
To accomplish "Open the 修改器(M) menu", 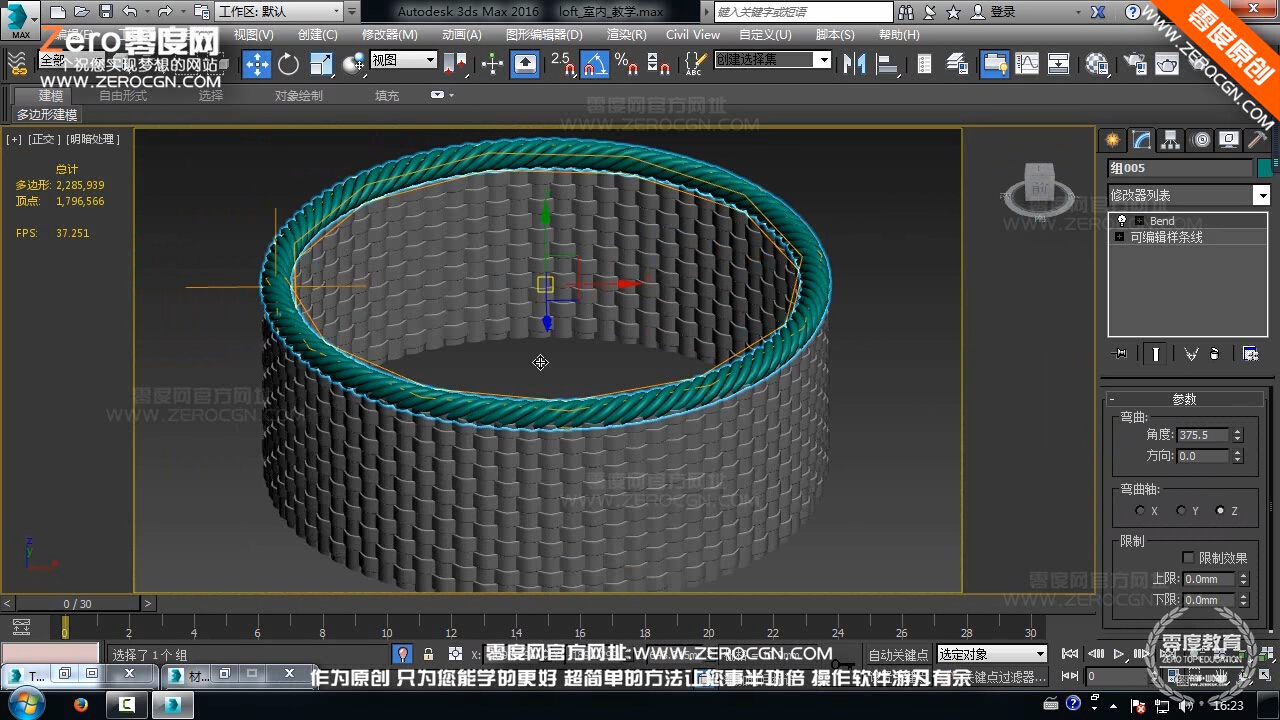I will coord(390,34).
